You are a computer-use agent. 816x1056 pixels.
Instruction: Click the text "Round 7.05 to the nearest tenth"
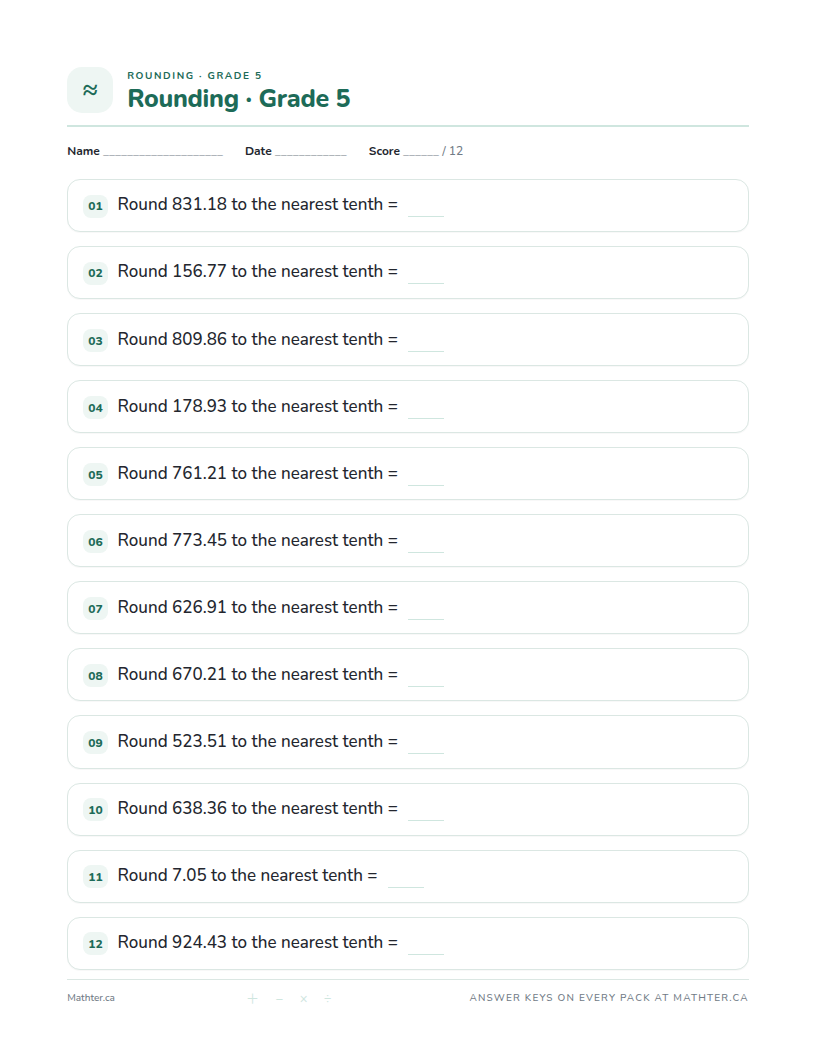click(240, 875)
